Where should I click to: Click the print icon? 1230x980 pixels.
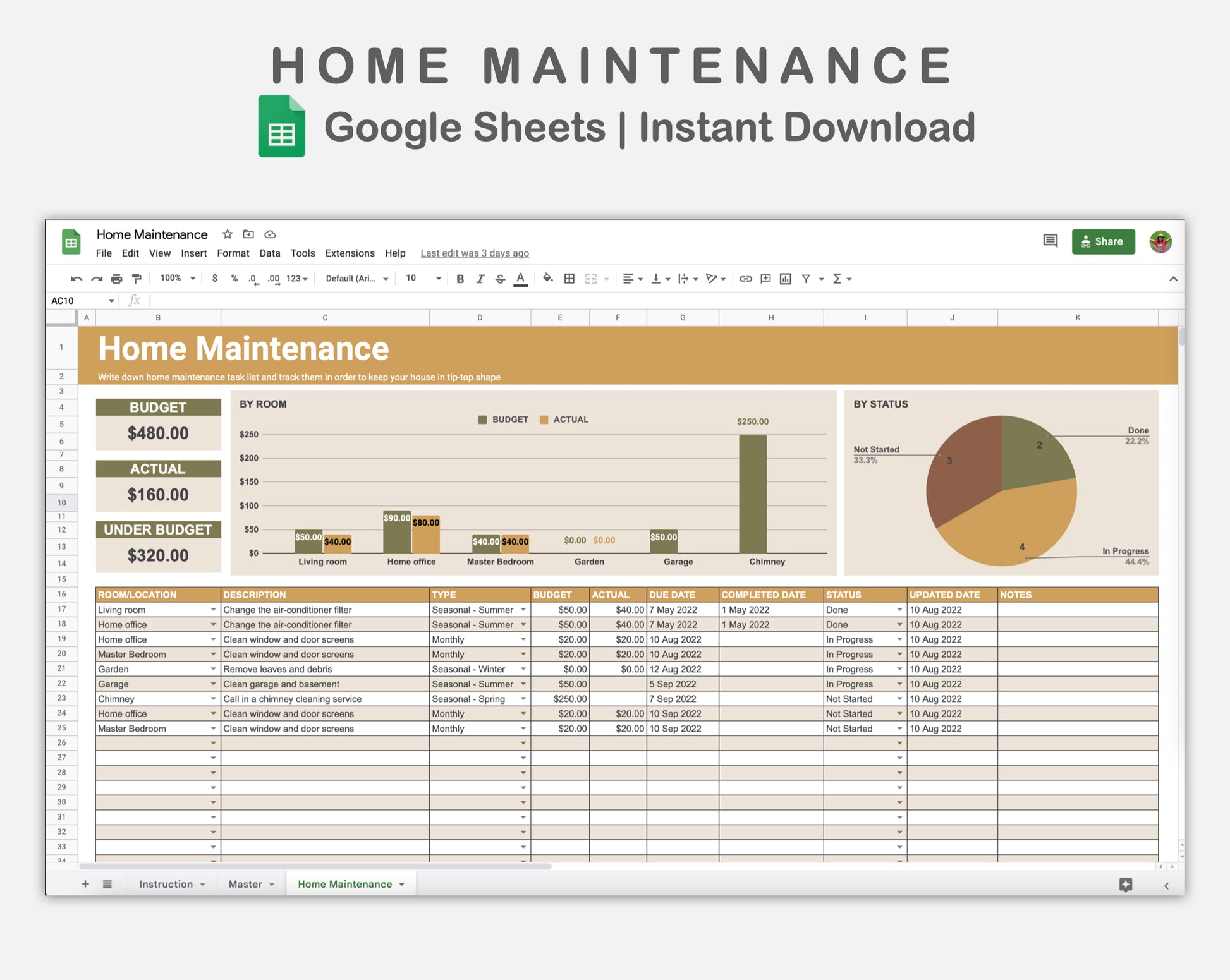pos(116,279)
